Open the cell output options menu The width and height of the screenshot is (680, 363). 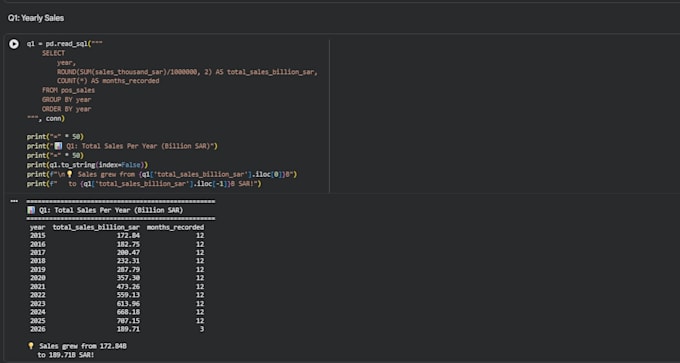pos(14,201)
